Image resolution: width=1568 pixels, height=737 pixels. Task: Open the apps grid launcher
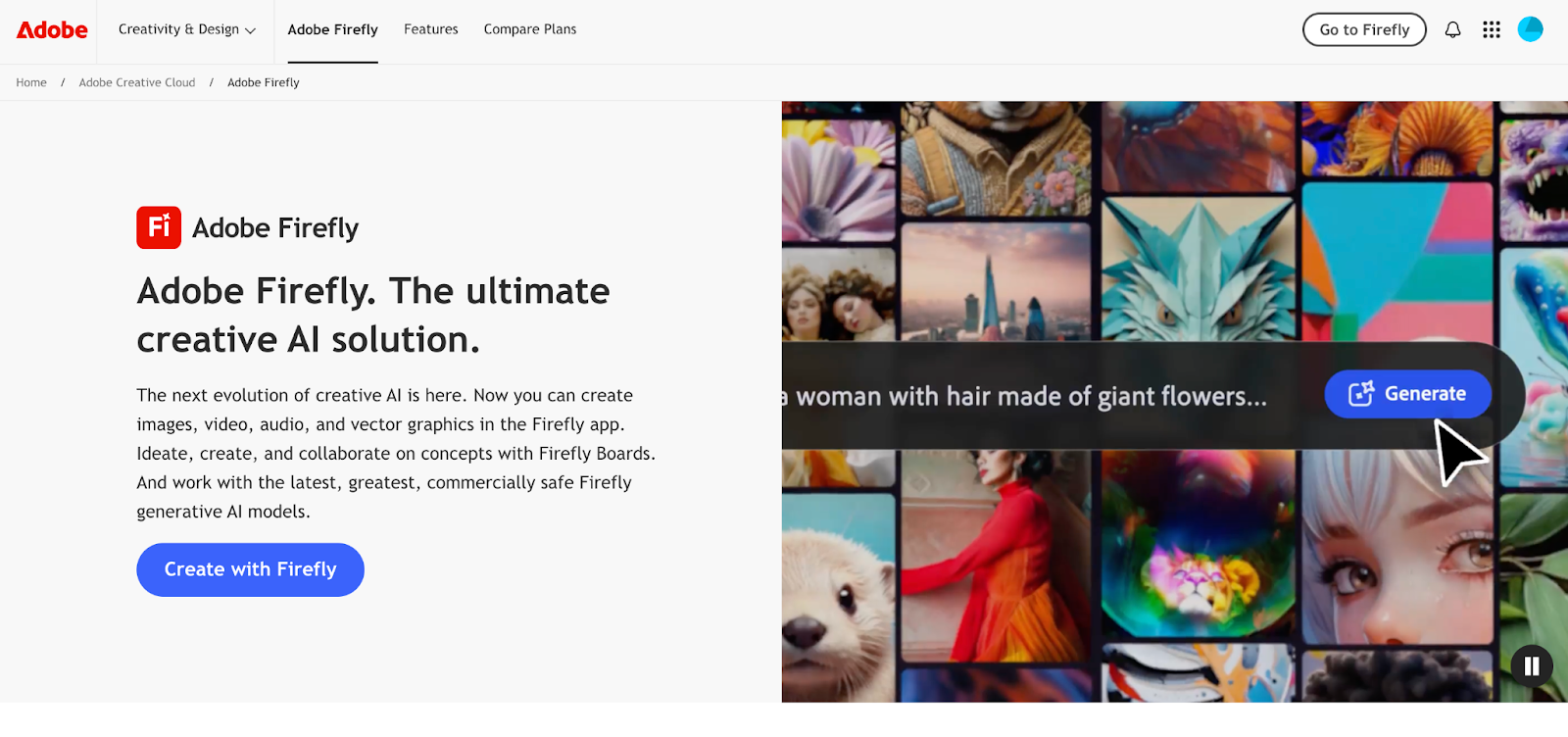coord(1492,29)
